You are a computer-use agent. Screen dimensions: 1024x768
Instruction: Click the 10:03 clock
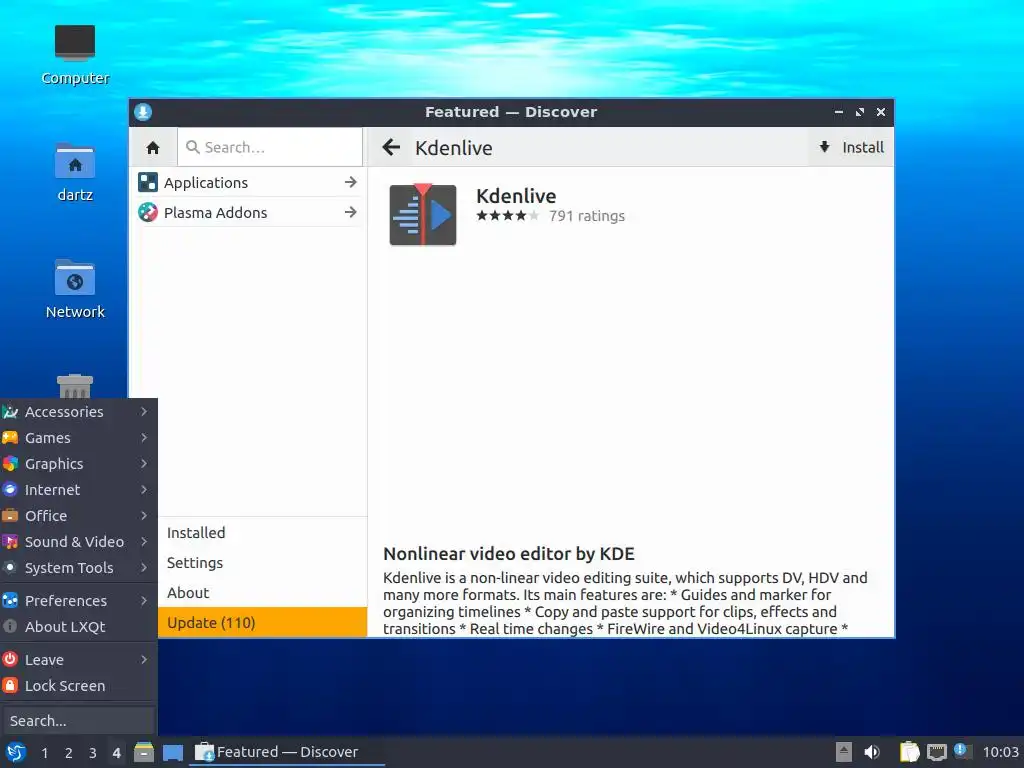point(1000,752)
